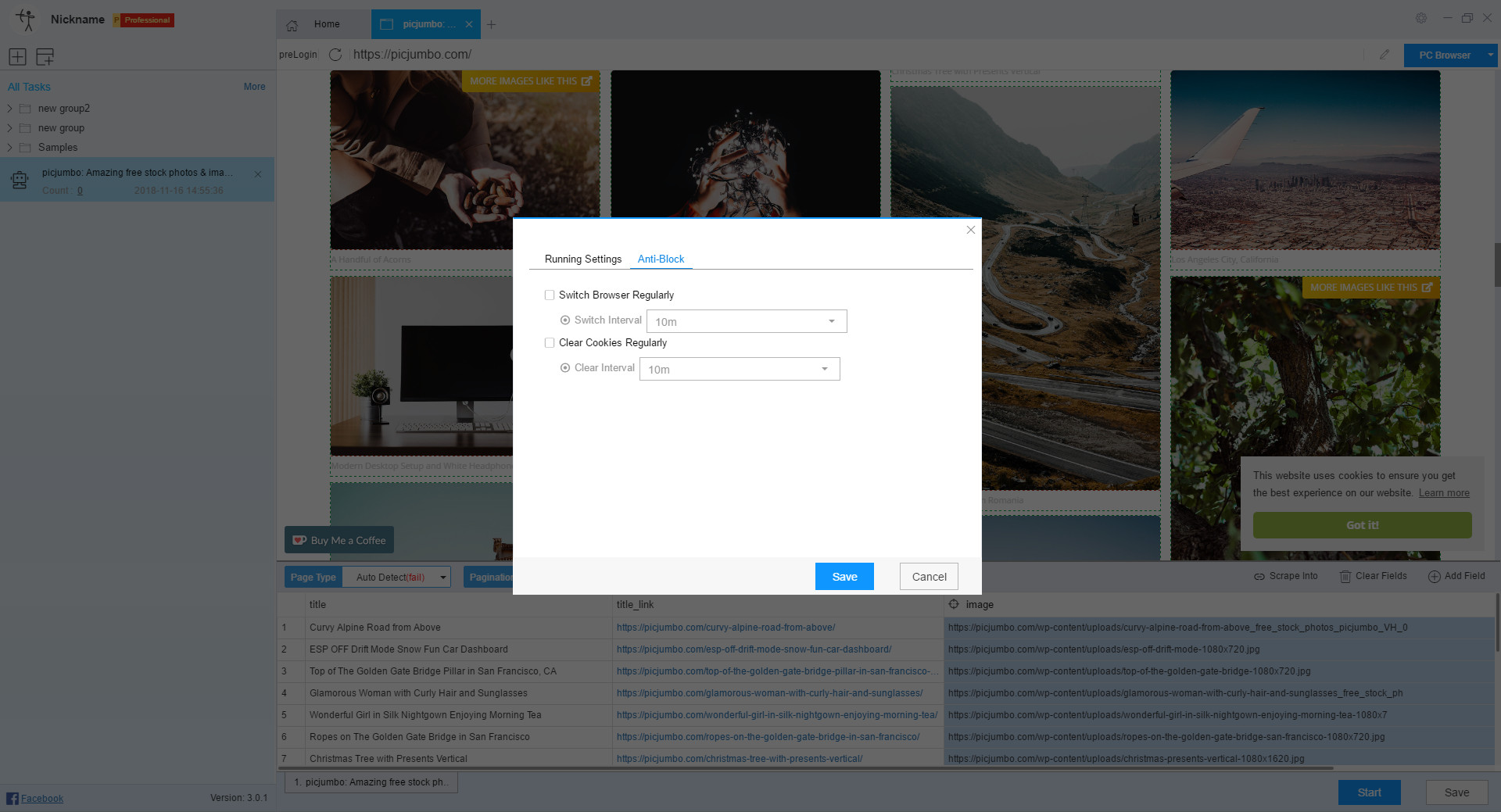This screenshot has height=812, width=1501.
Task: Click the Scrape Into link icon
Action: click(1259, 577)
